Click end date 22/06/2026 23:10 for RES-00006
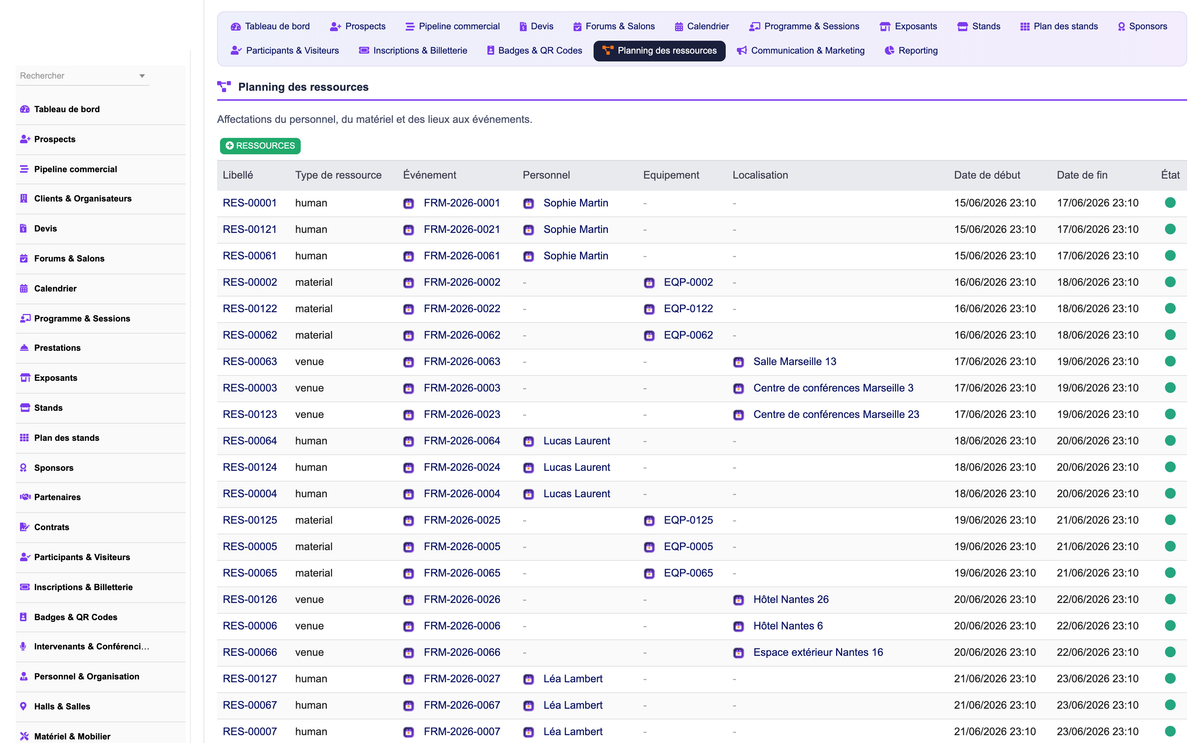The image size is (1200, 743). pos(1097,626)
